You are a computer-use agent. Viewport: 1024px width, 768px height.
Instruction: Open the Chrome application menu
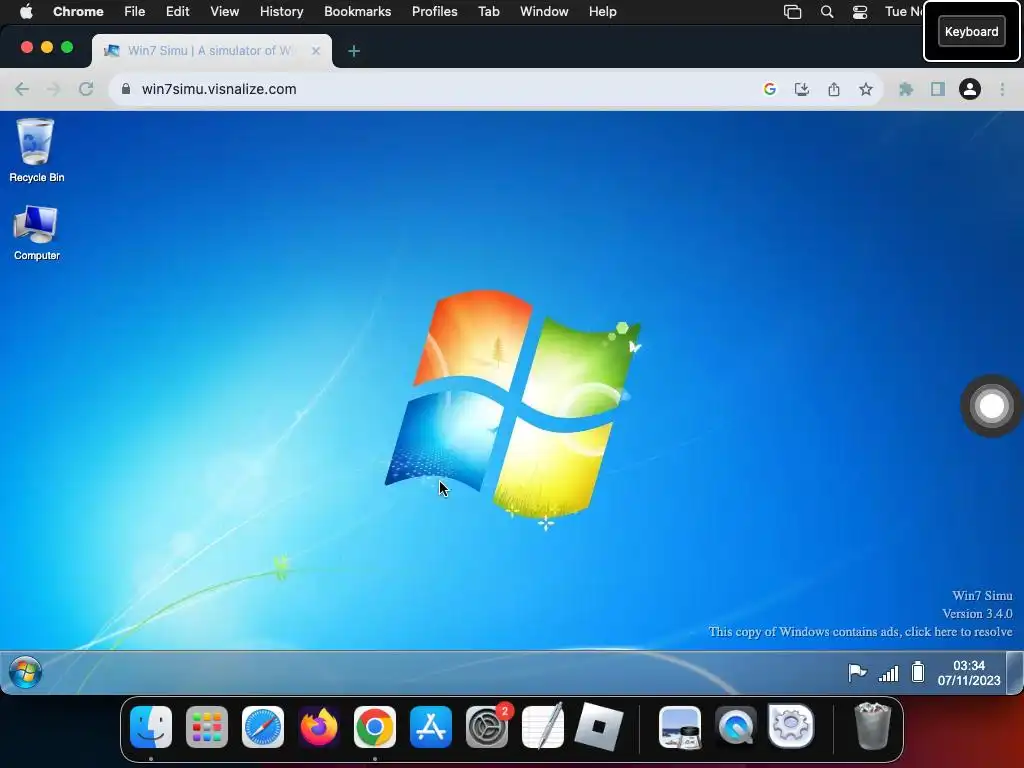click(x=78, y=12)
